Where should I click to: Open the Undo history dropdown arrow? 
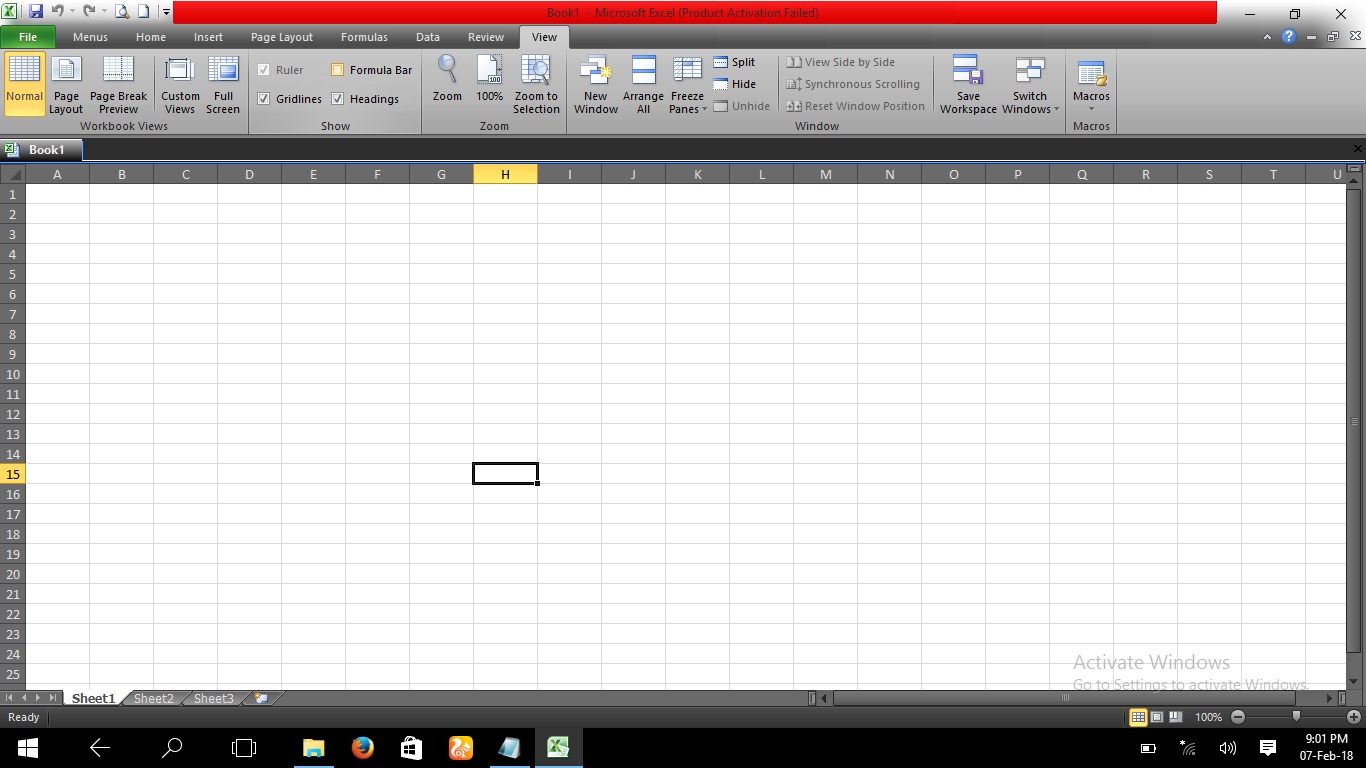[72, 12]
